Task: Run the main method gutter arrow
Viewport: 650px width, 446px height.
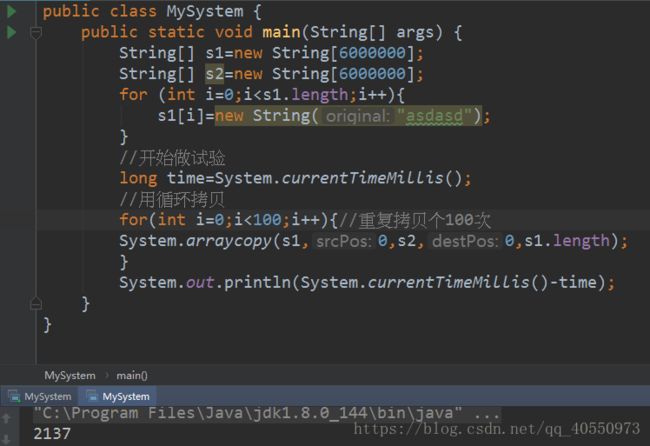Action: click(11, 32)
